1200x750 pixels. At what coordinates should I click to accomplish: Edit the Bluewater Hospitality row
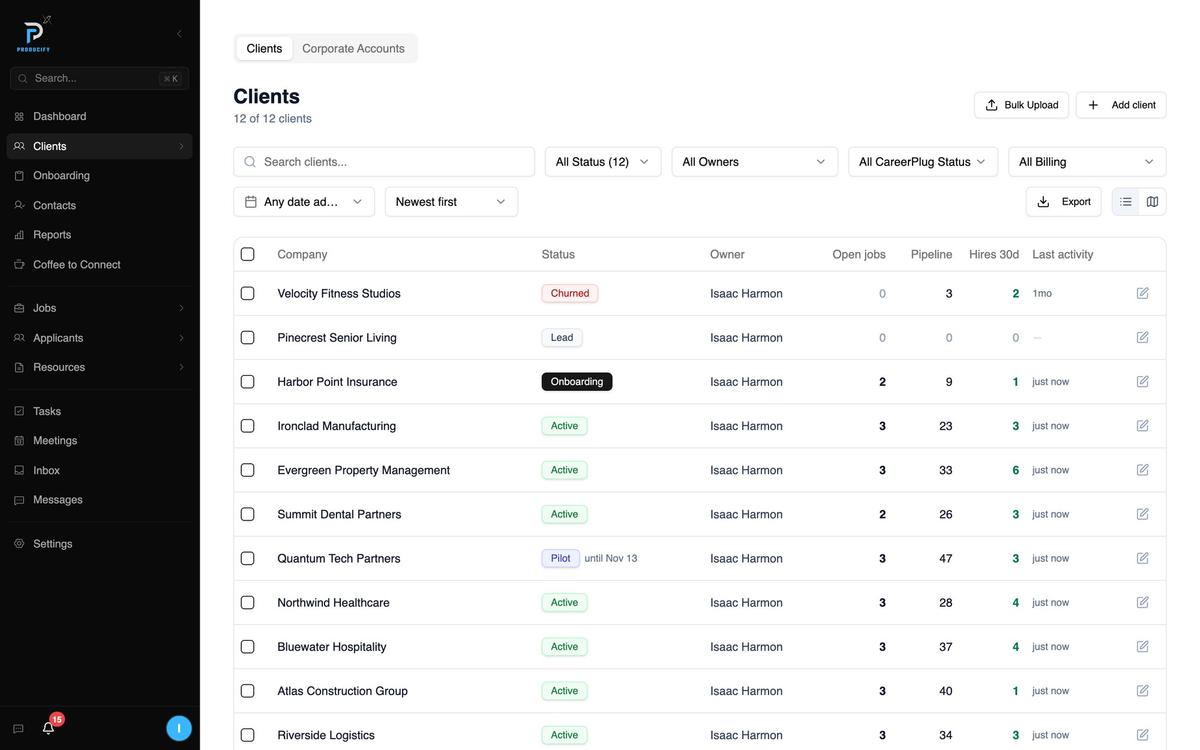pyautogui.click(x=1143, y=647)
